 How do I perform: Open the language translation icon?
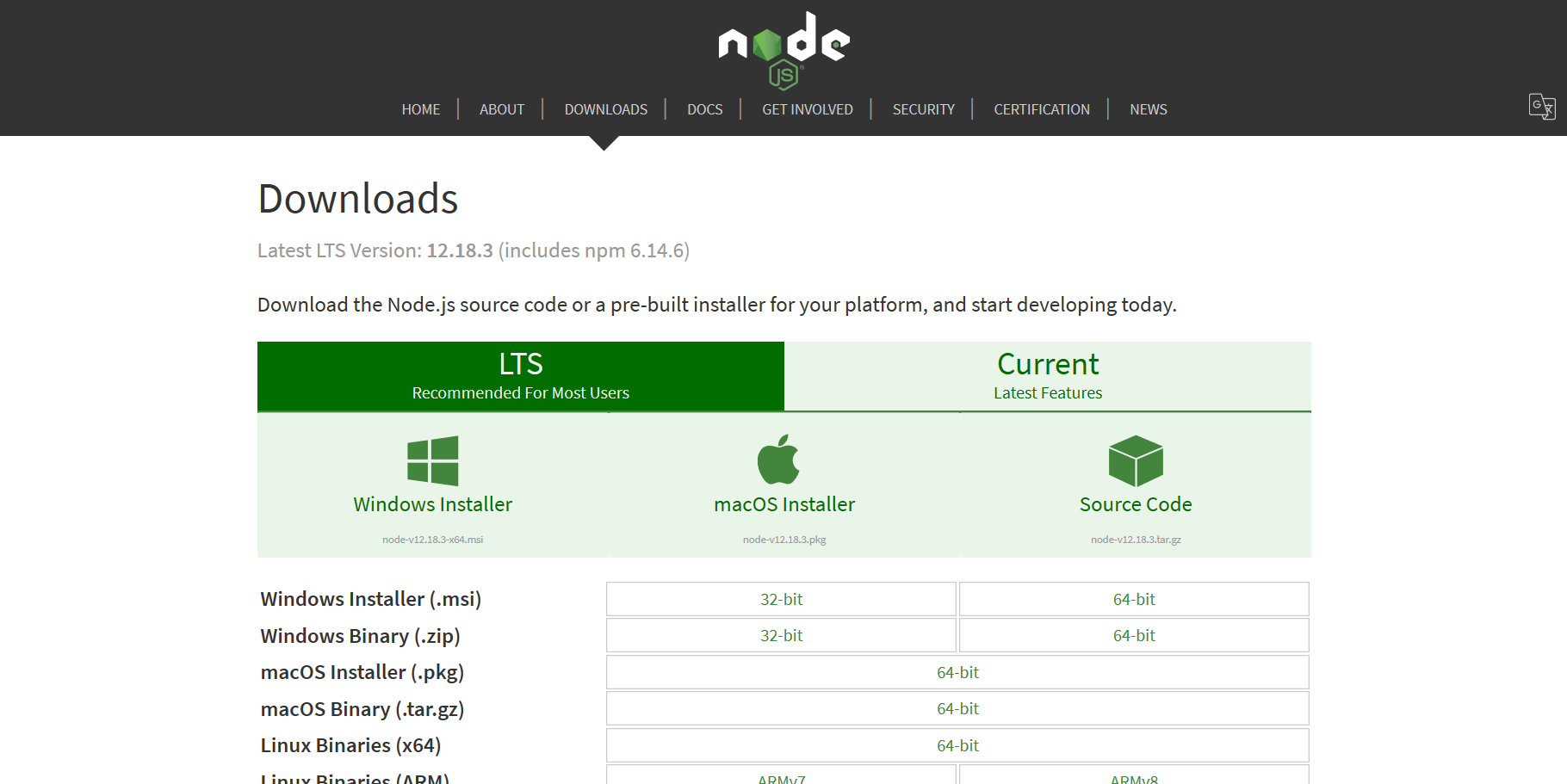pos(1541,107)
